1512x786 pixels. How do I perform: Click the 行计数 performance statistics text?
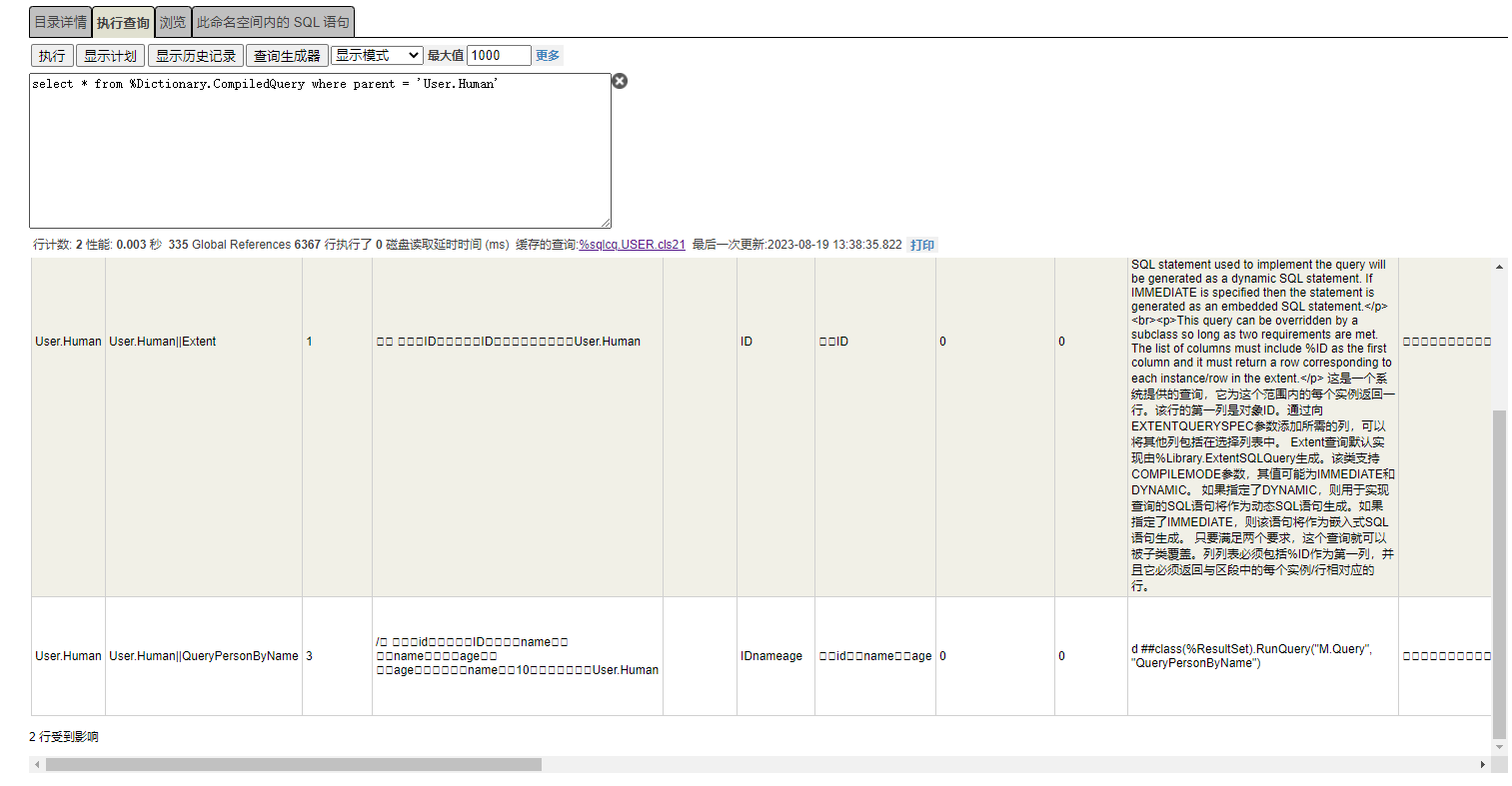point(271,245)
